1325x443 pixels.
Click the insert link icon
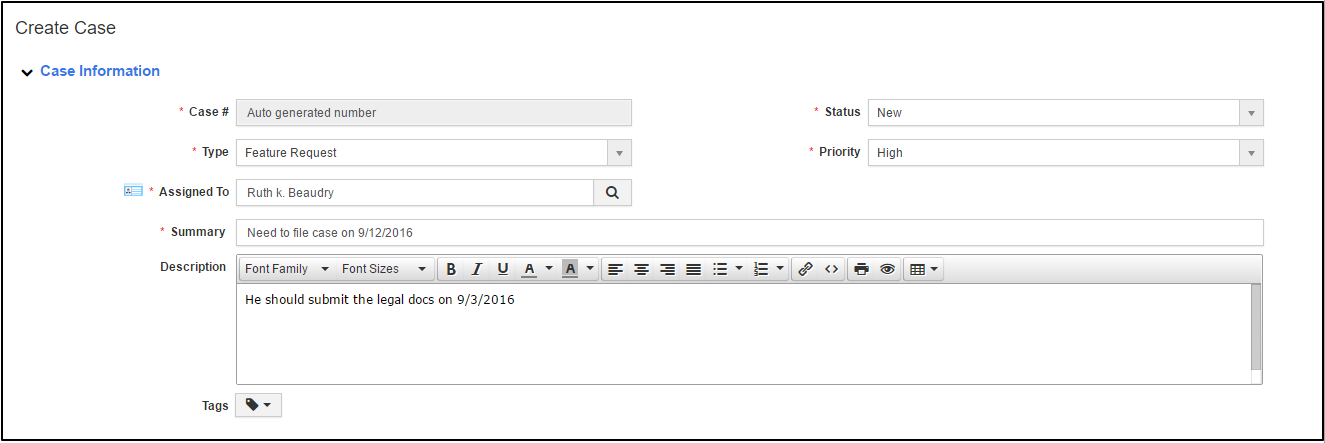coord(805,269)
